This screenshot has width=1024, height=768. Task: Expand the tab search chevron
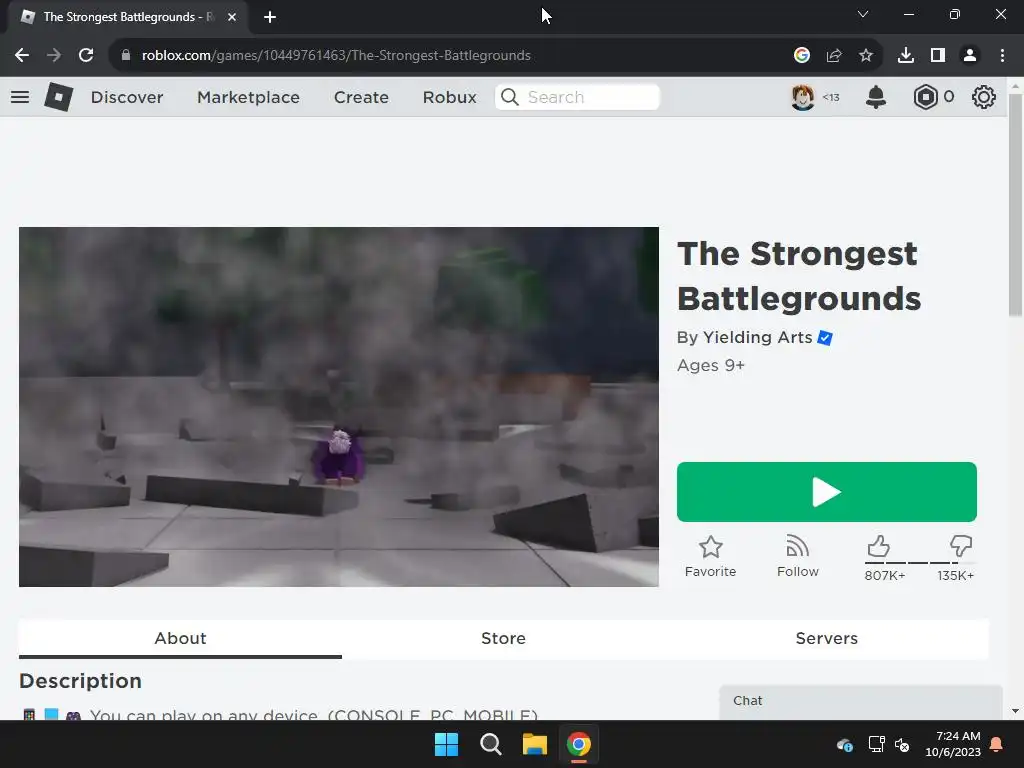[863, 14]
